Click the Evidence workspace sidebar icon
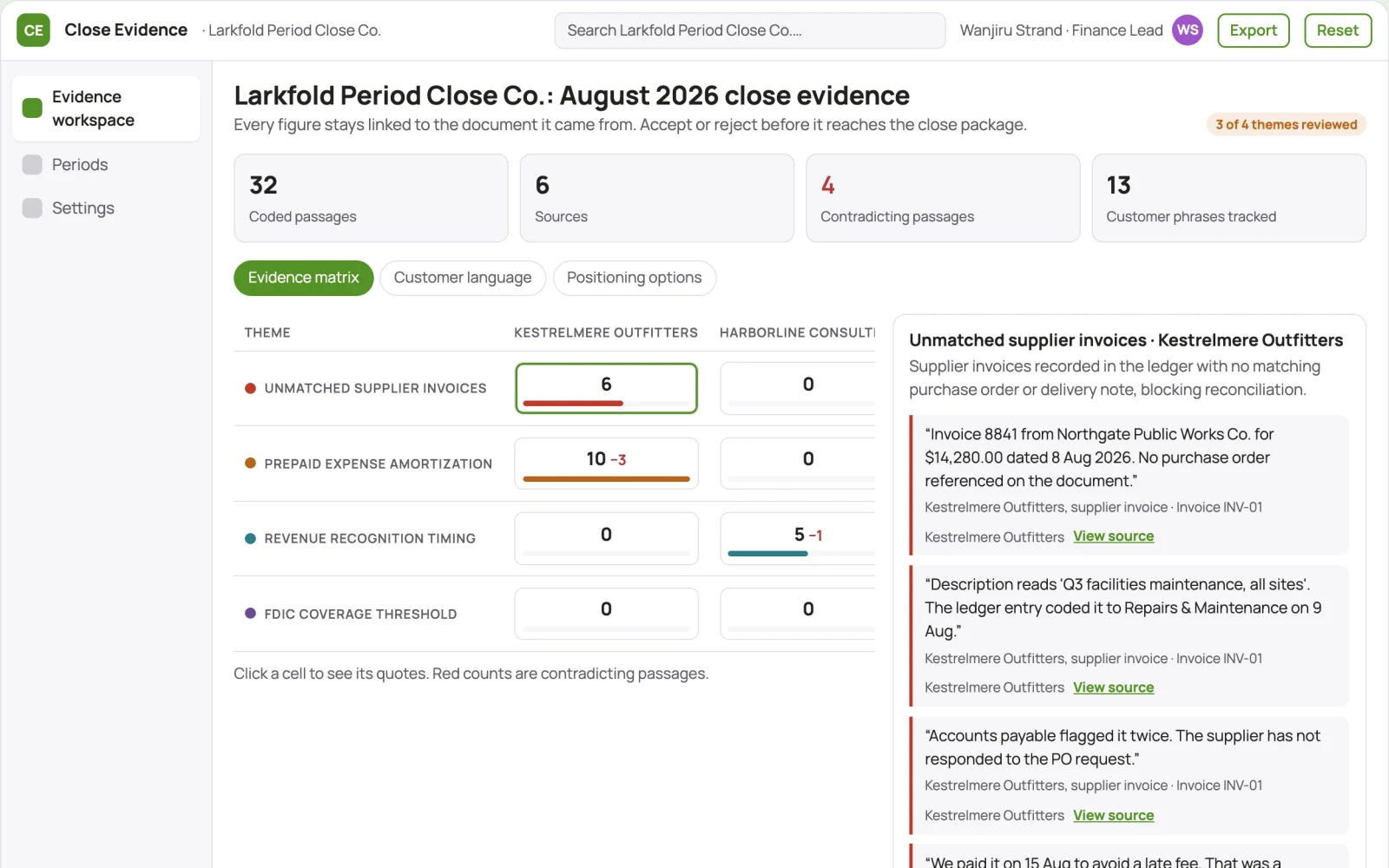1389x868 pixels. click(32, 108)
